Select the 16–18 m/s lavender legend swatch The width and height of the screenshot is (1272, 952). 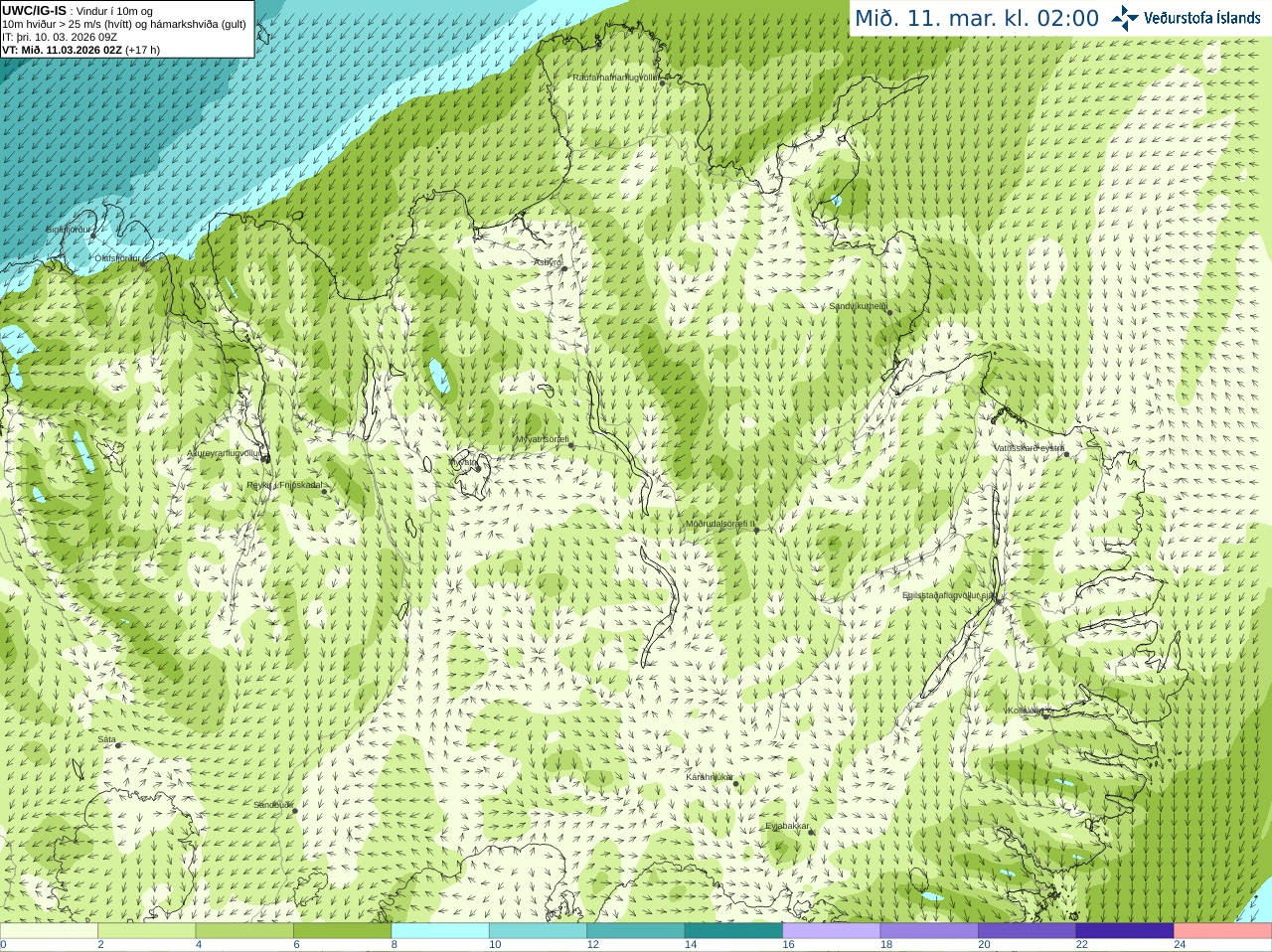[x=832, y=931]
